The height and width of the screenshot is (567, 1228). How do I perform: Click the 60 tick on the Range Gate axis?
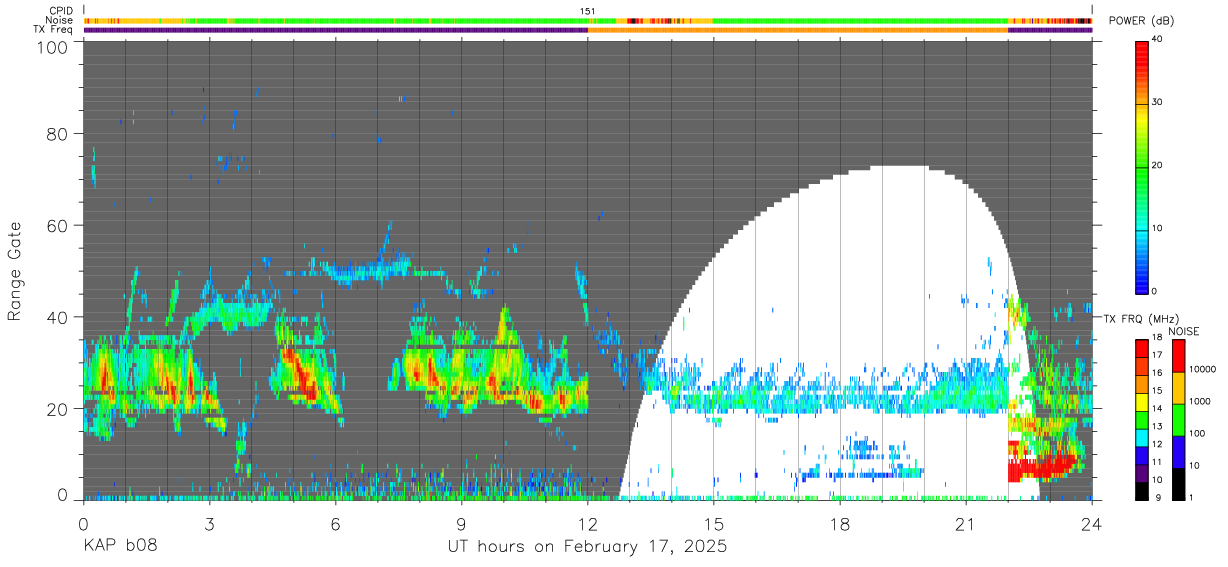click(x=59, y=226)
